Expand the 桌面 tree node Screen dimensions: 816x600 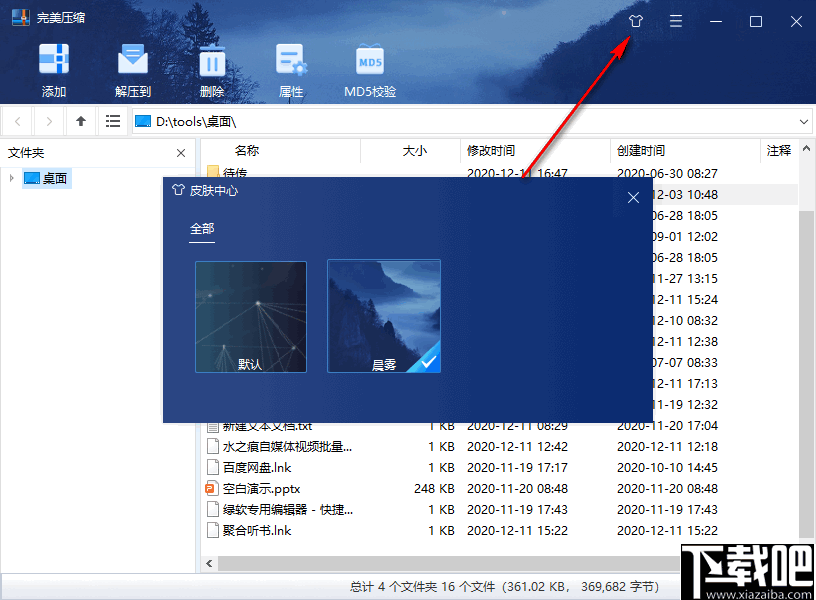click(x=11, y=178)
